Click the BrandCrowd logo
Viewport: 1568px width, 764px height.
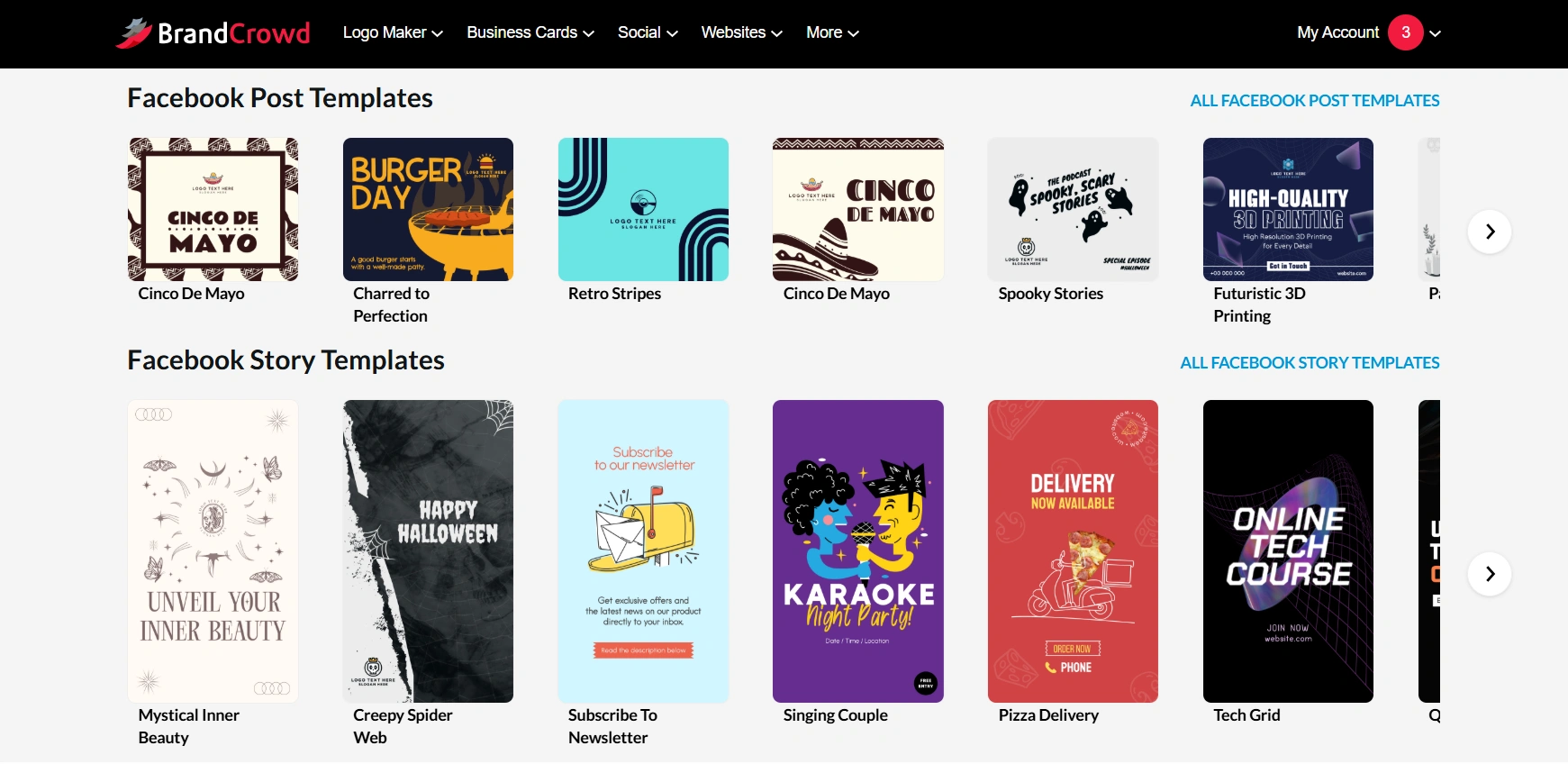pos(213,33)
